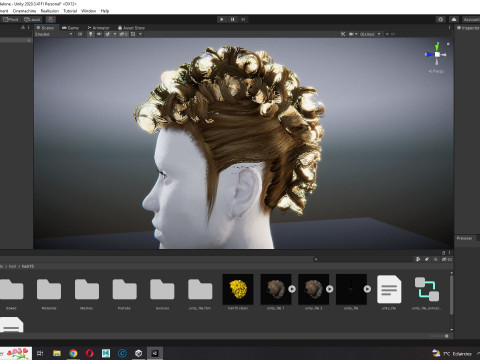Open the Prefabs folder
This screenshot has width=480, height=360.
(124, 289)
